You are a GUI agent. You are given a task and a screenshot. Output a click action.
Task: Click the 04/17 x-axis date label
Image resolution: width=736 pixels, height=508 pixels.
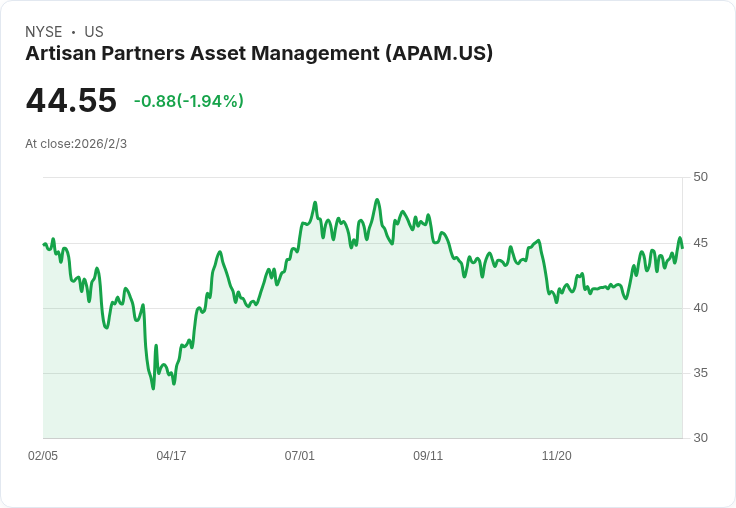(171, 456)
